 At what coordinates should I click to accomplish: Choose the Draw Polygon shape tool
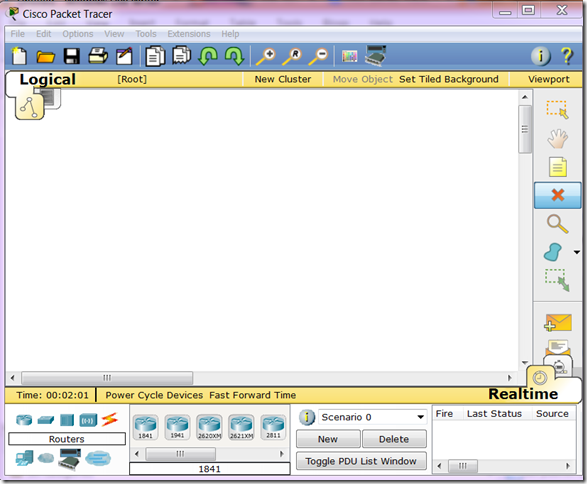pos(553,252)
